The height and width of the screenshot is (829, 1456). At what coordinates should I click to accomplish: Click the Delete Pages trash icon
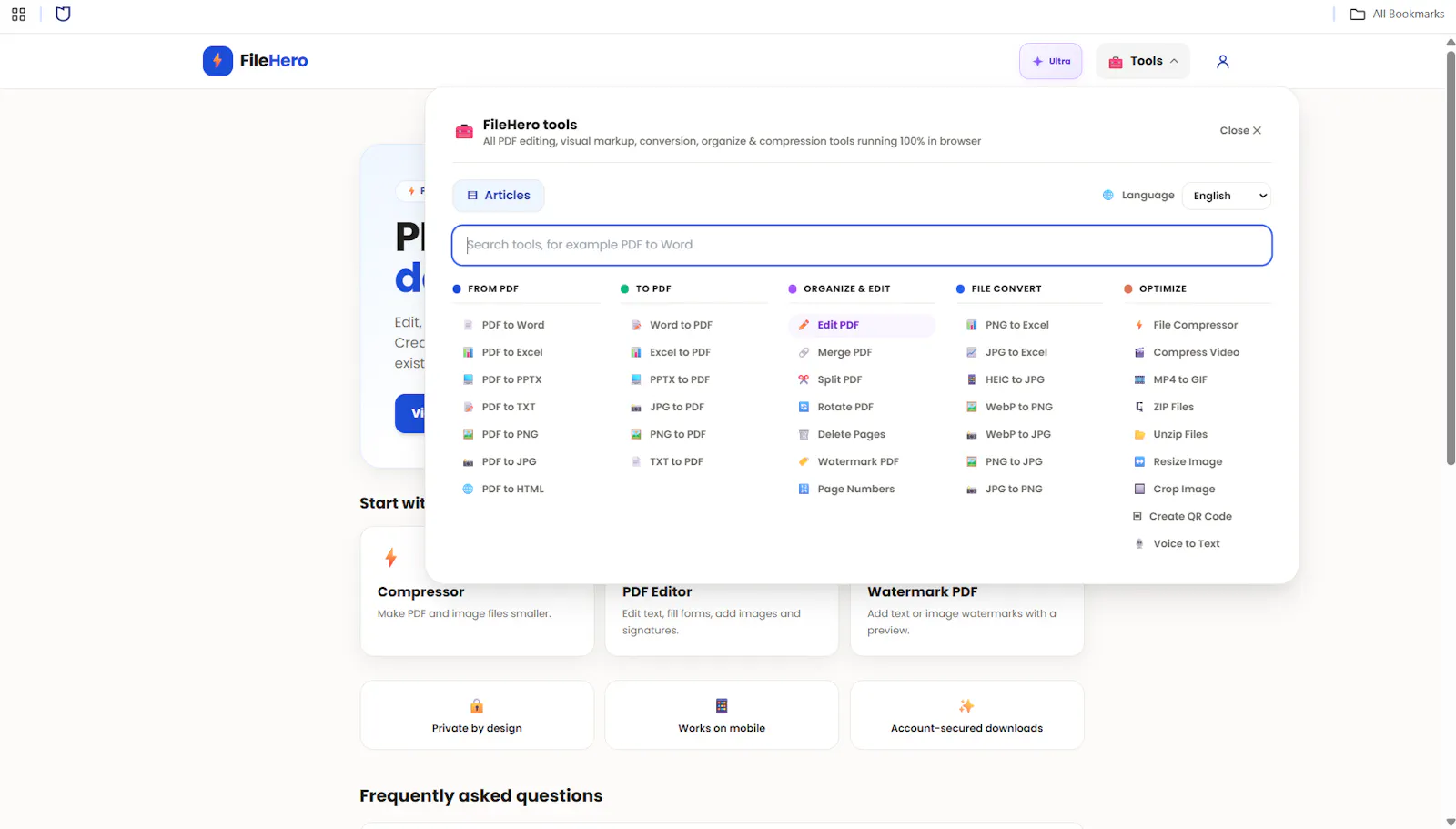(x=804, y=434)
